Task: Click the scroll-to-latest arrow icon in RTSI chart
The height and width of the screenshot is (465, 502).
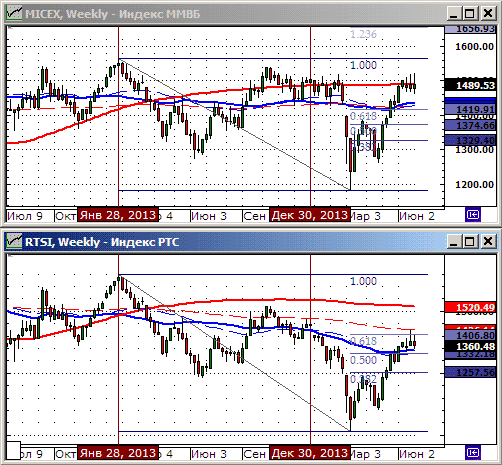Action: tap(473, 452)
